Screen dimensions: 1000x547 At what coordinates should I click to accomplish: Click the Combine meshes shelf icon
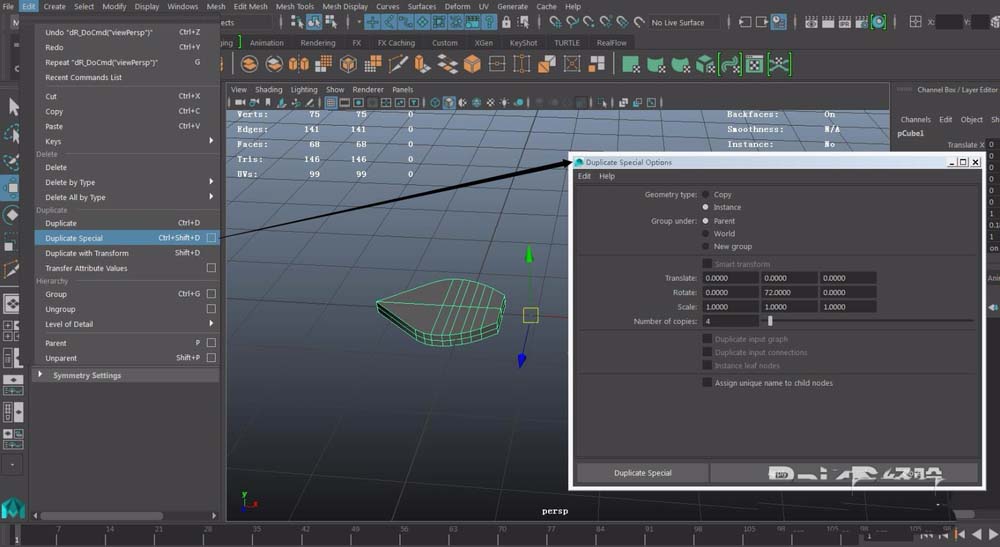coord(249,64)
